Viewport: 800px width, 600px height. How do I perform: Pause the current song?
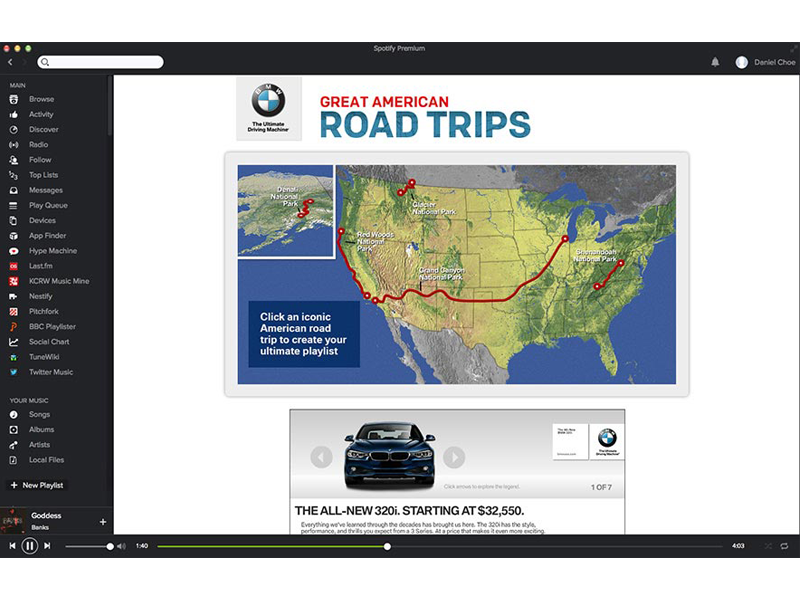tap(30, 546)
